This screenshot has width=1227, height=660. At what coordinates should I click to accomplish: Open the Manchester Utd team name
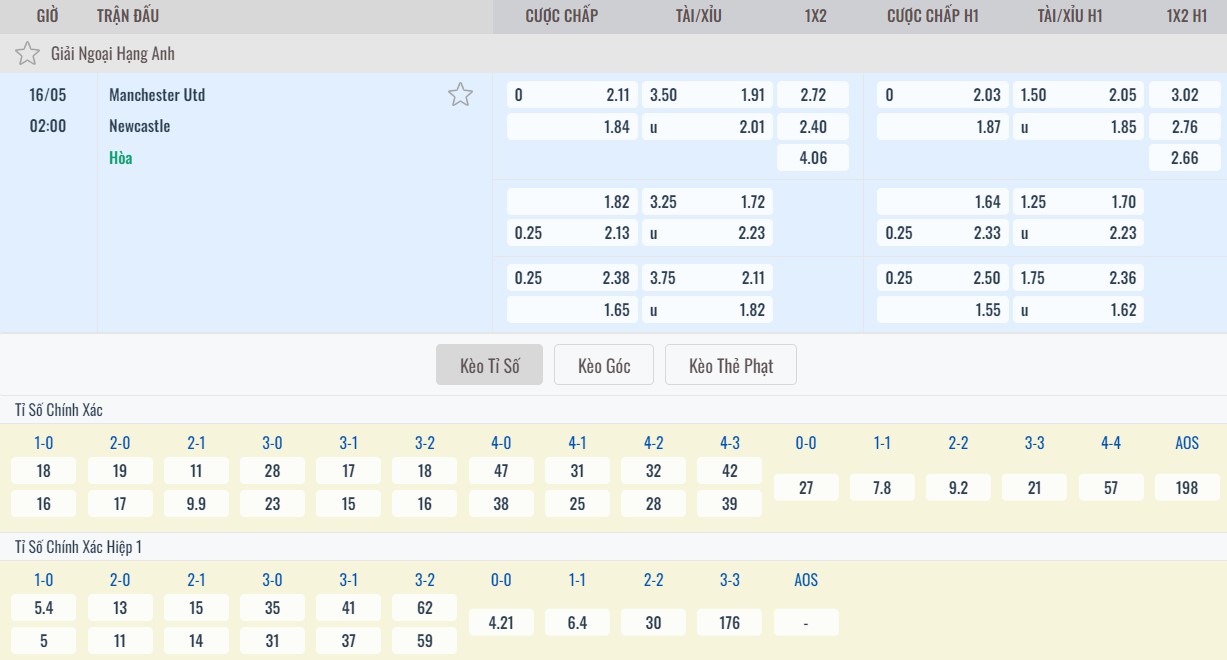(157, 95)
